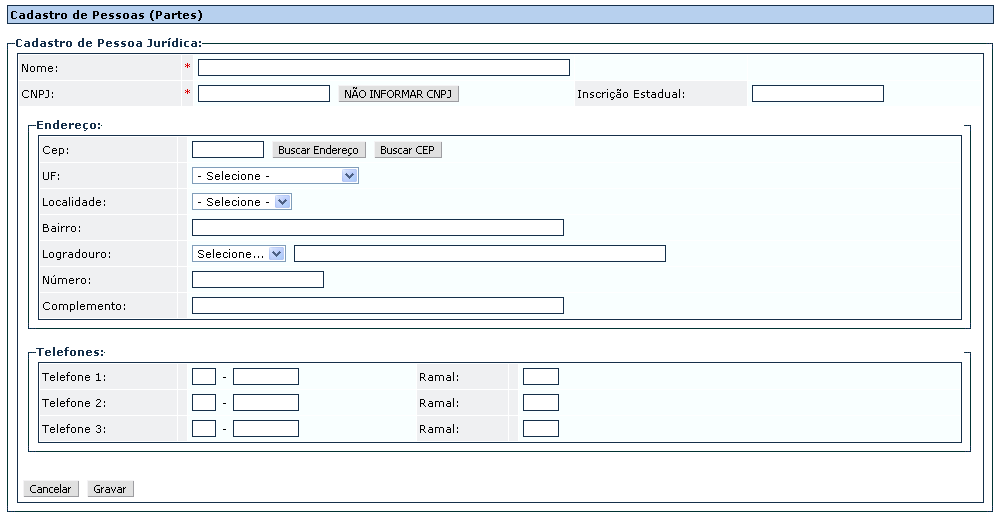
Task: Click the 'Telefone 1:' label
Action: [74, 377]
